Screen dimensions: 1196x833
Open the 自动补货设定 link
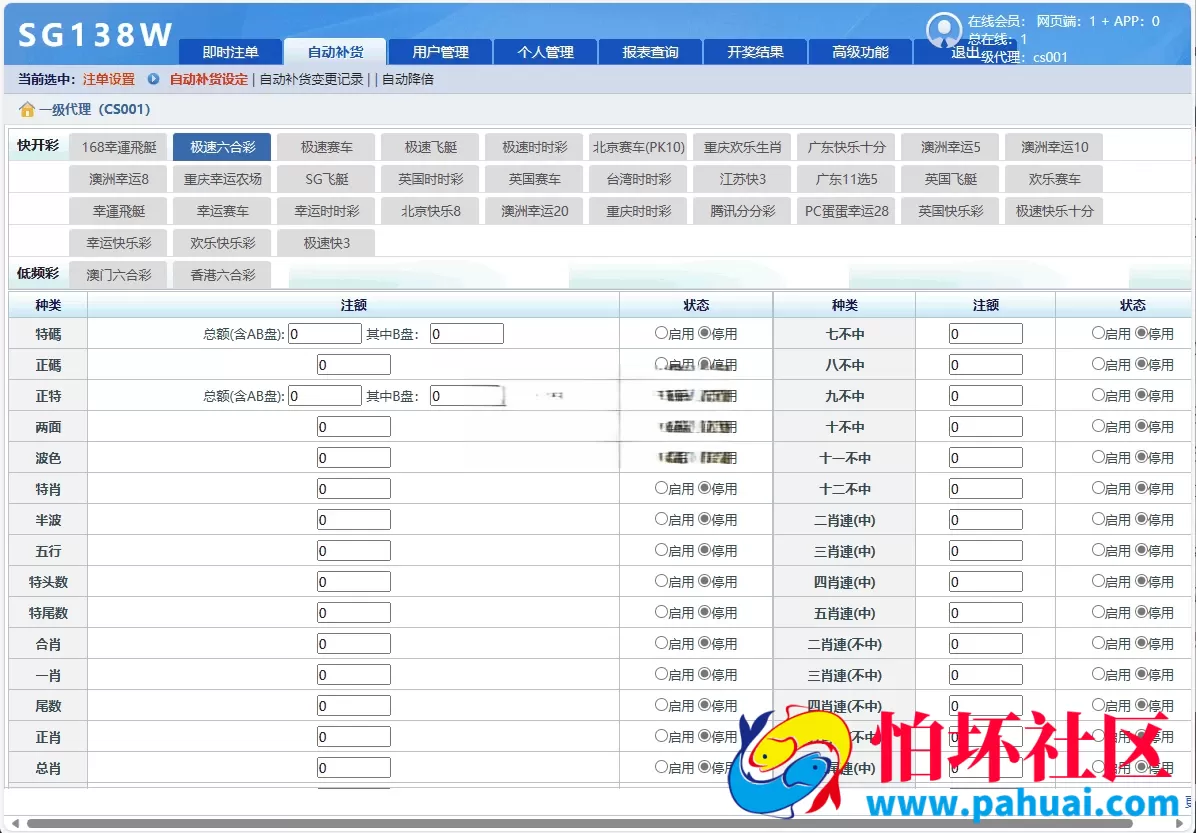(209, 79)
